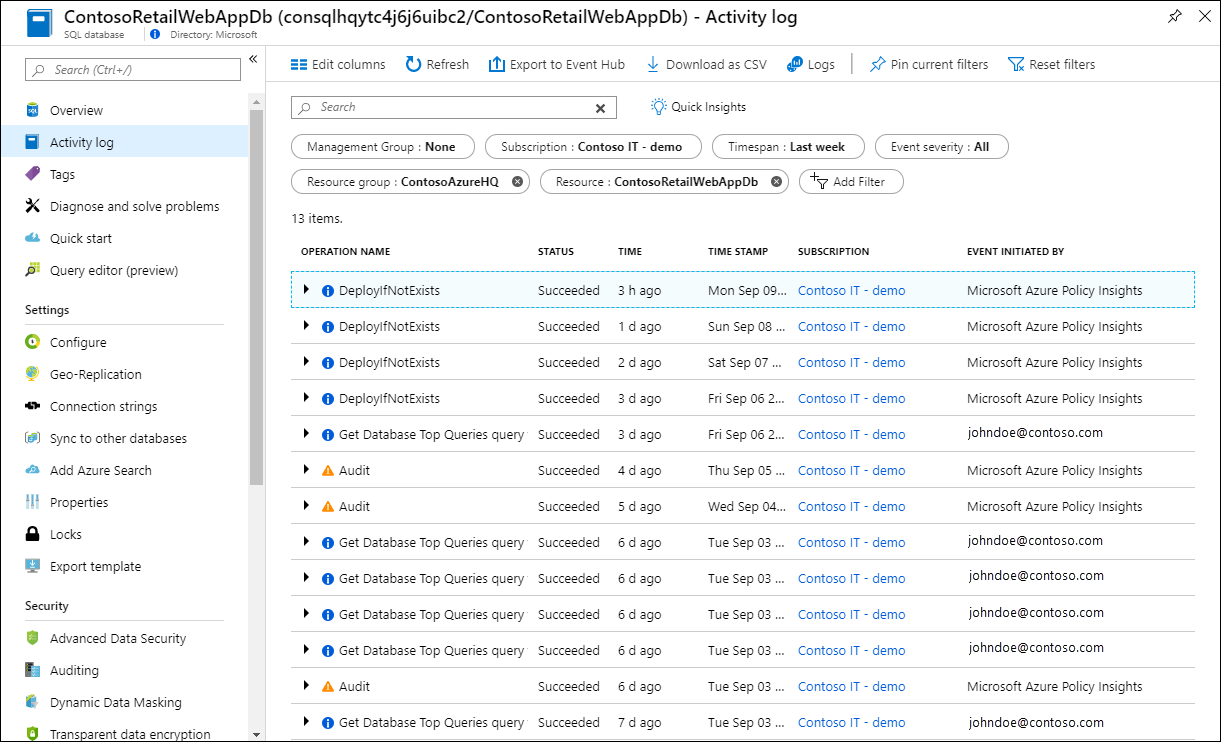1221x743 pixels.
Task: Click the Pin current filters icon
Action: (x=877, y=64)
